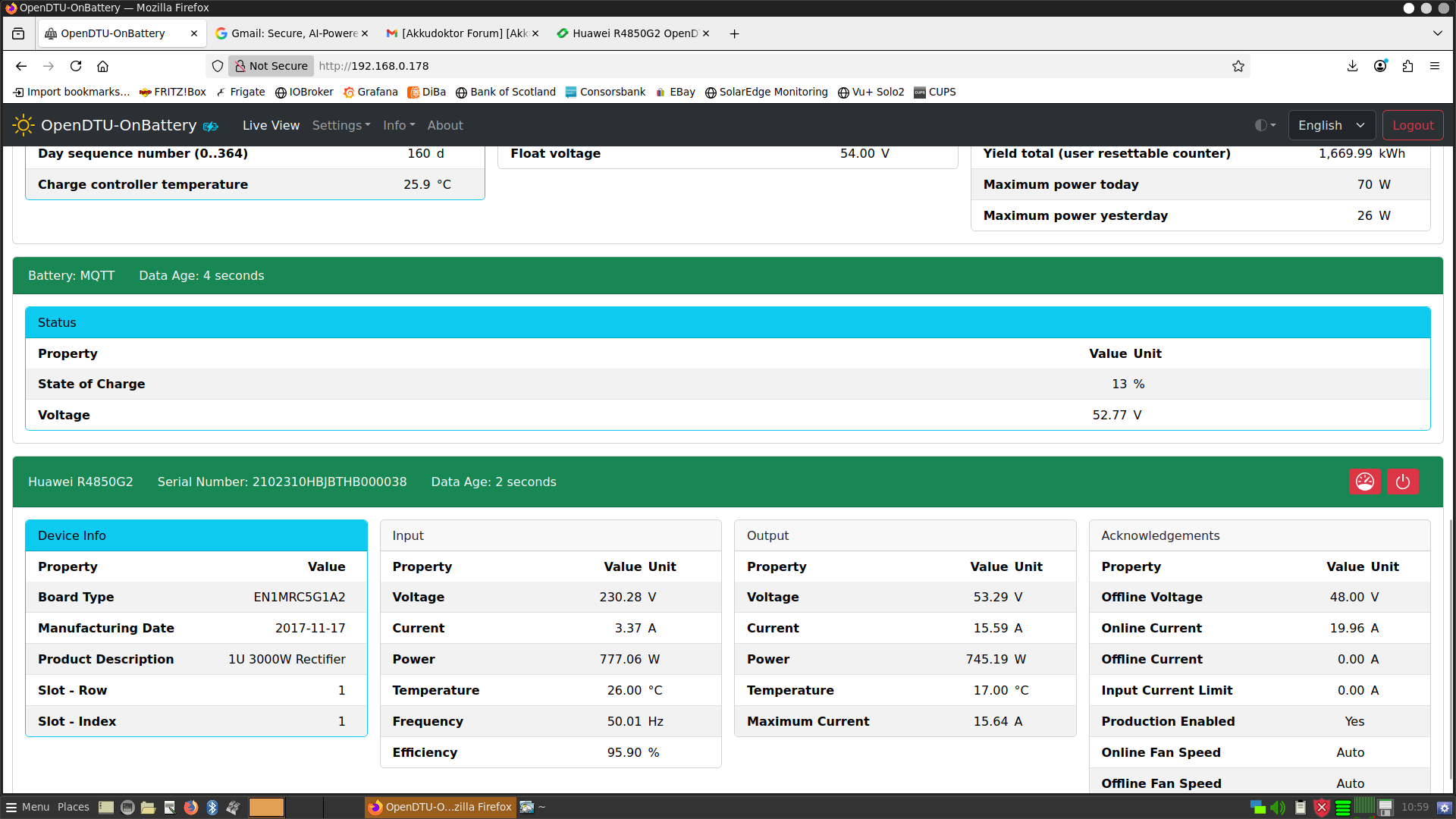Open Firefox application hamburger menu
This screenshot has width=1456, height=819.
(1435, 66)
